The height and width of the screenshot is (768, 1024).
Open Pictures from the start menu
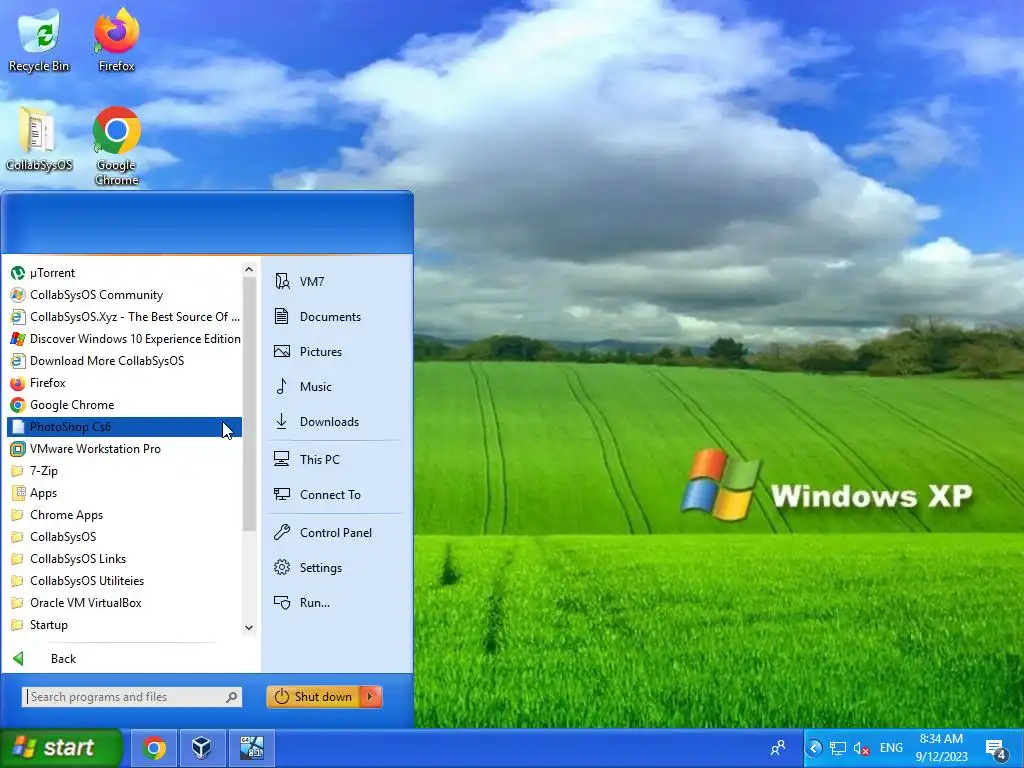point(336,352)
